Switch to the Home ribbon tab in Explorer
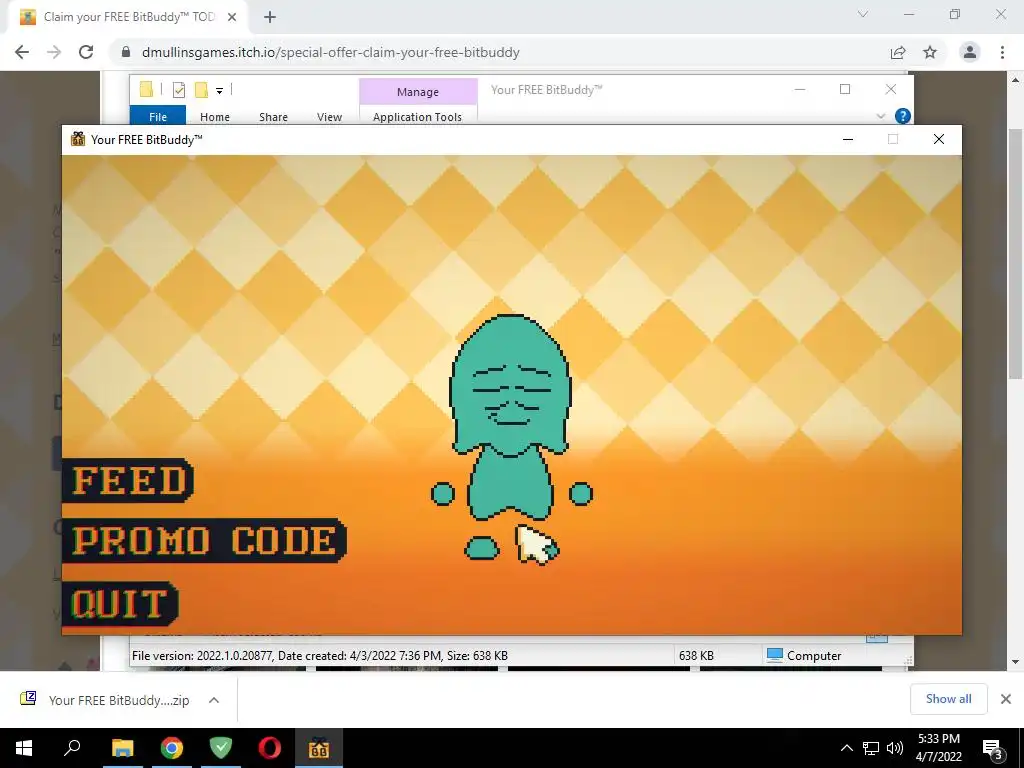Image resolution: width=1024 pixels, height=768 pixels. point(215,117)
